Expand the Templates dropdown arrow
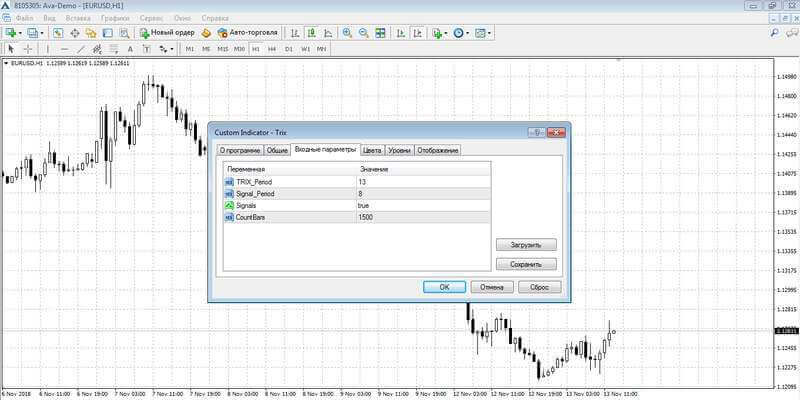This screenshot has height=400, width=800. pyautogui.click(x=489, y=33)
